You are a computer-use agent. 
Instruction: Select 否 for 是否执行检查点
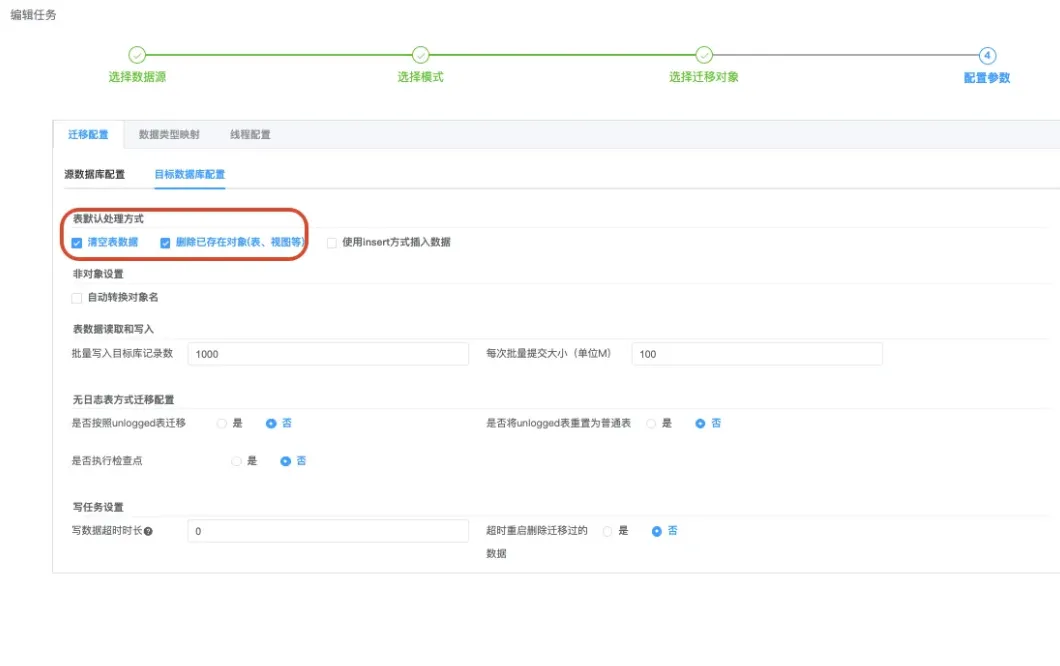click(285, 461)
